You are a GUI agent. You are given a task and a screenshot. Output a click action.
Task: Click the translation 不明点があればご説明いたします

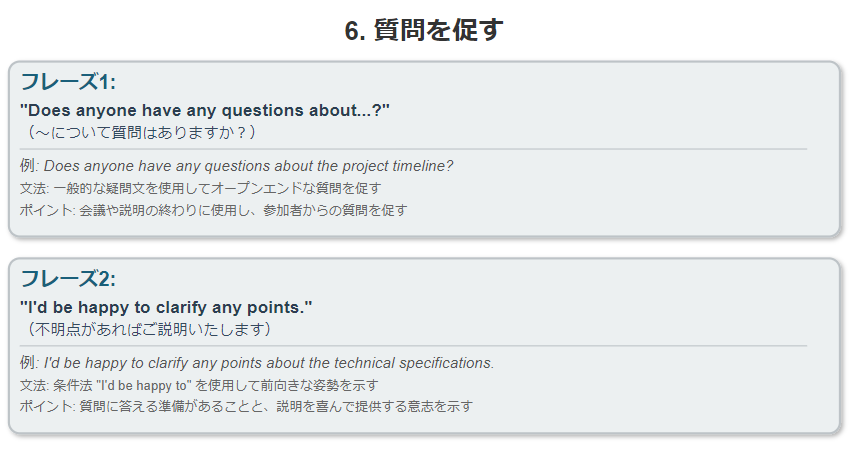pos(149,329)
